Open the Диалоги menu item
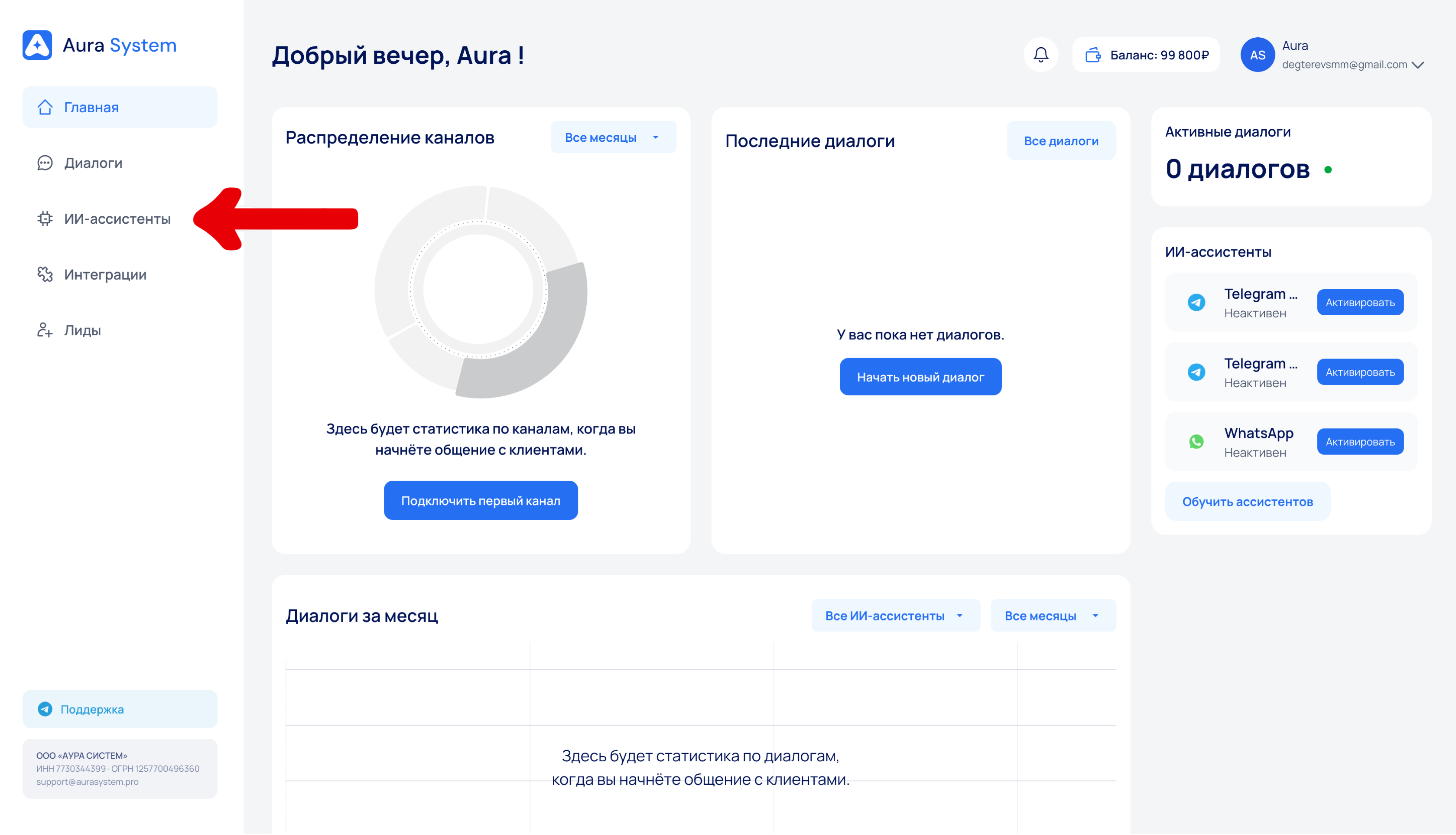Screen dimensions: 1456x835 93,163
